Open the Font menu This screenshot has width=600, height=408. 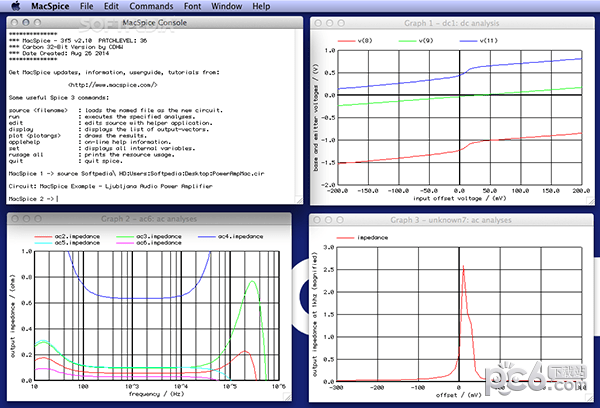point(192,6)
